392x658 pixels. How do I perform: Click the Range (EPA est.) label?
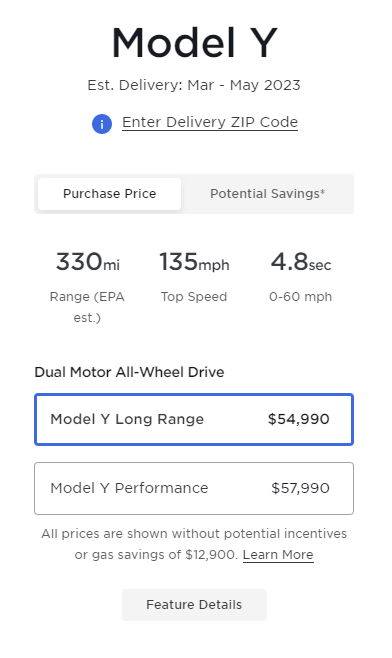click(x=87, y=307)
